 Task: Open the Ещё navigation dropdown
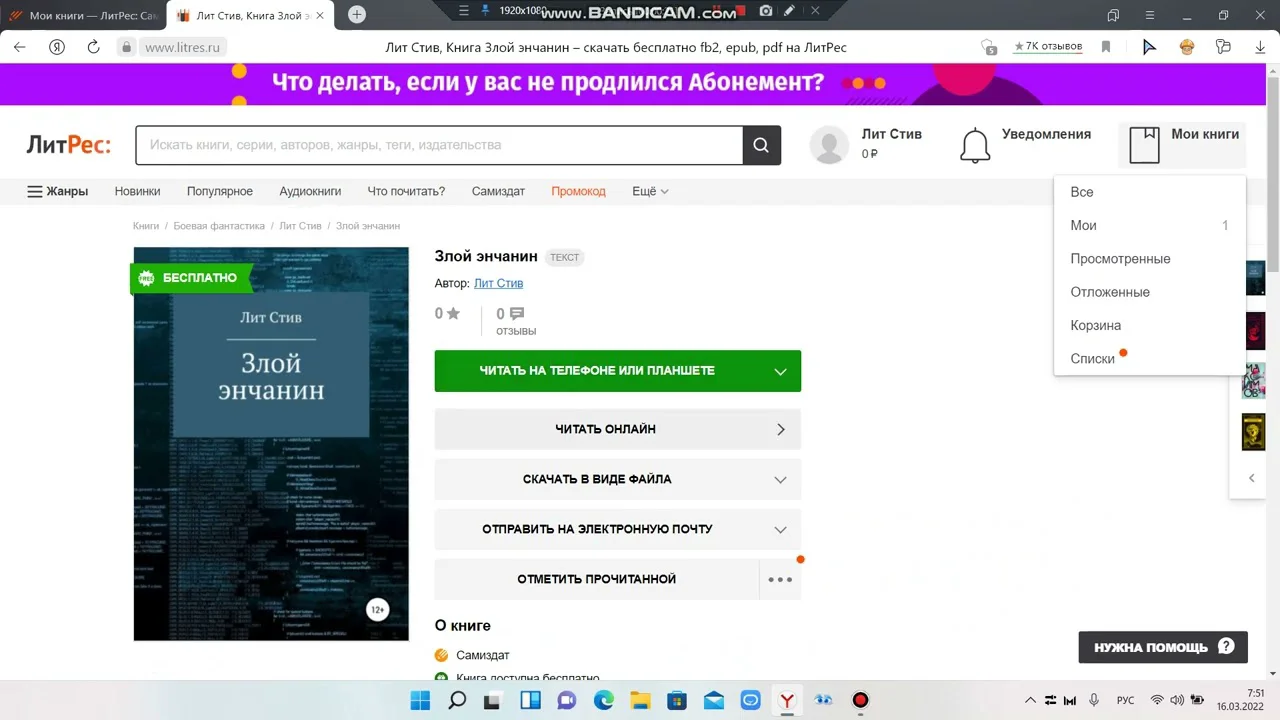tap(650, 191)
